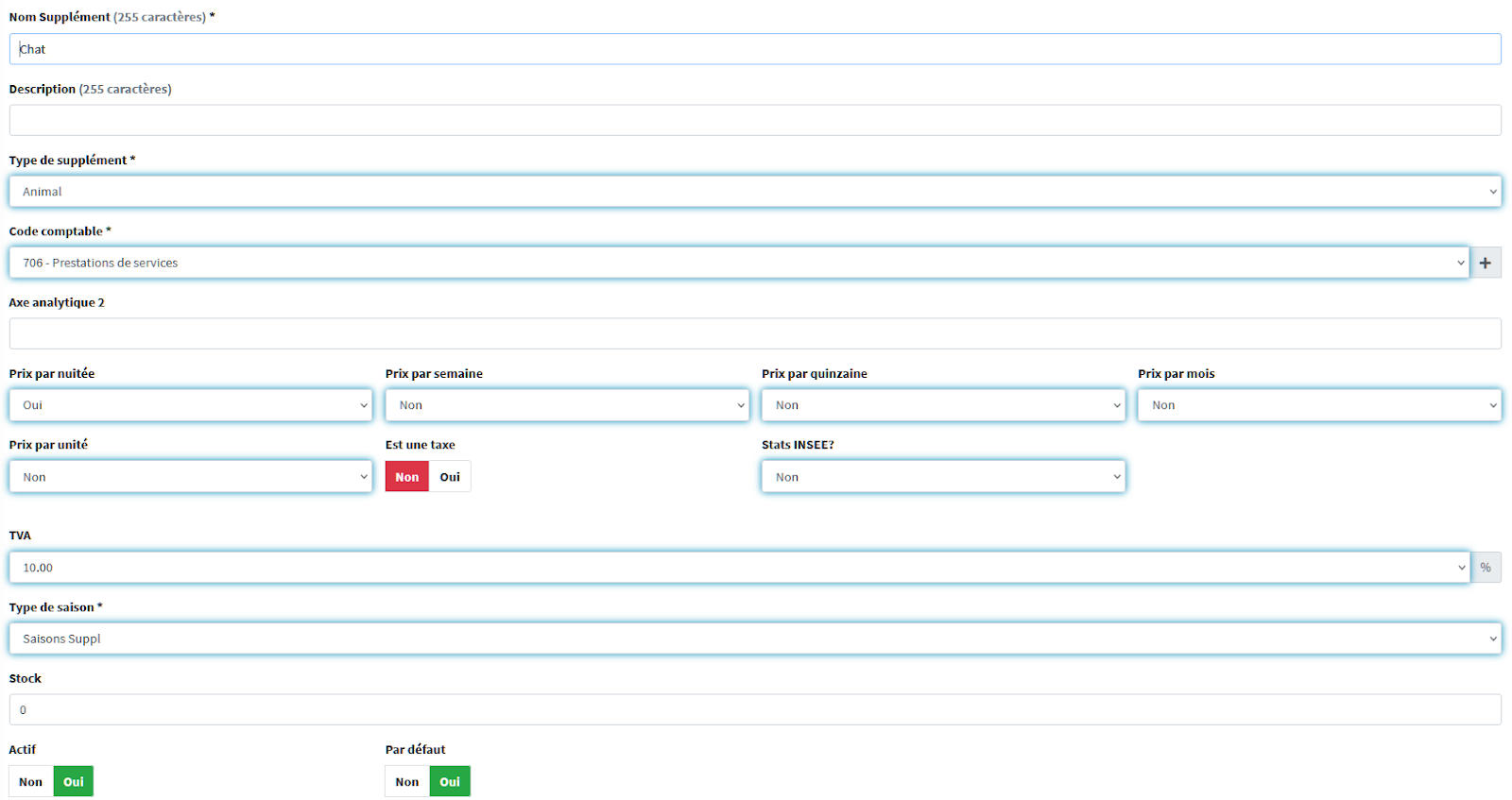
Task: Expand the Prix par unité dropdown
Action: (x=190, y=477)
